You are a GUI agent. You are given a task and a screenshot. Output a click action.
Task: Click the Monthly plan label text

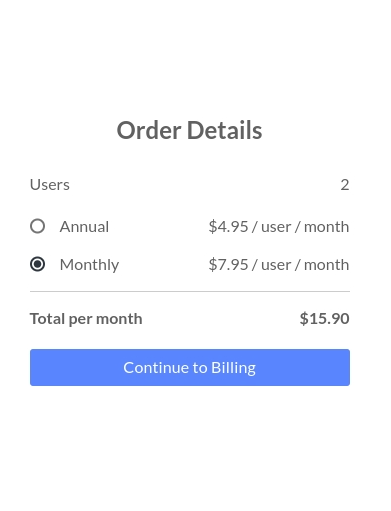[89, 265]
